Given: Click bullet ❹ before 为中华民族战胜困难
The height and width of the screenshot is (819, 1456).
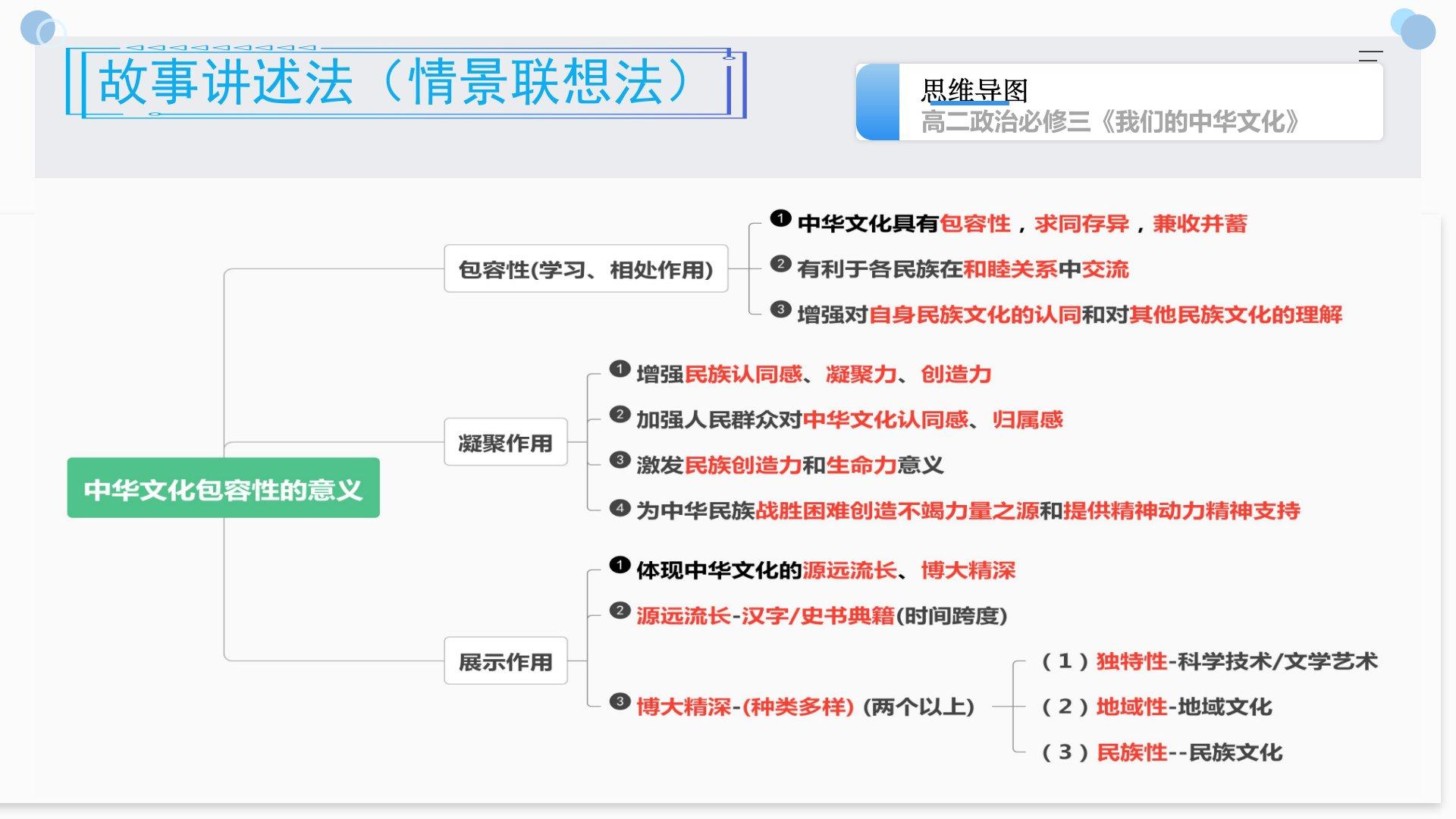Looking at the screenshot, I should pyautogui.click(x=620, y=508).
